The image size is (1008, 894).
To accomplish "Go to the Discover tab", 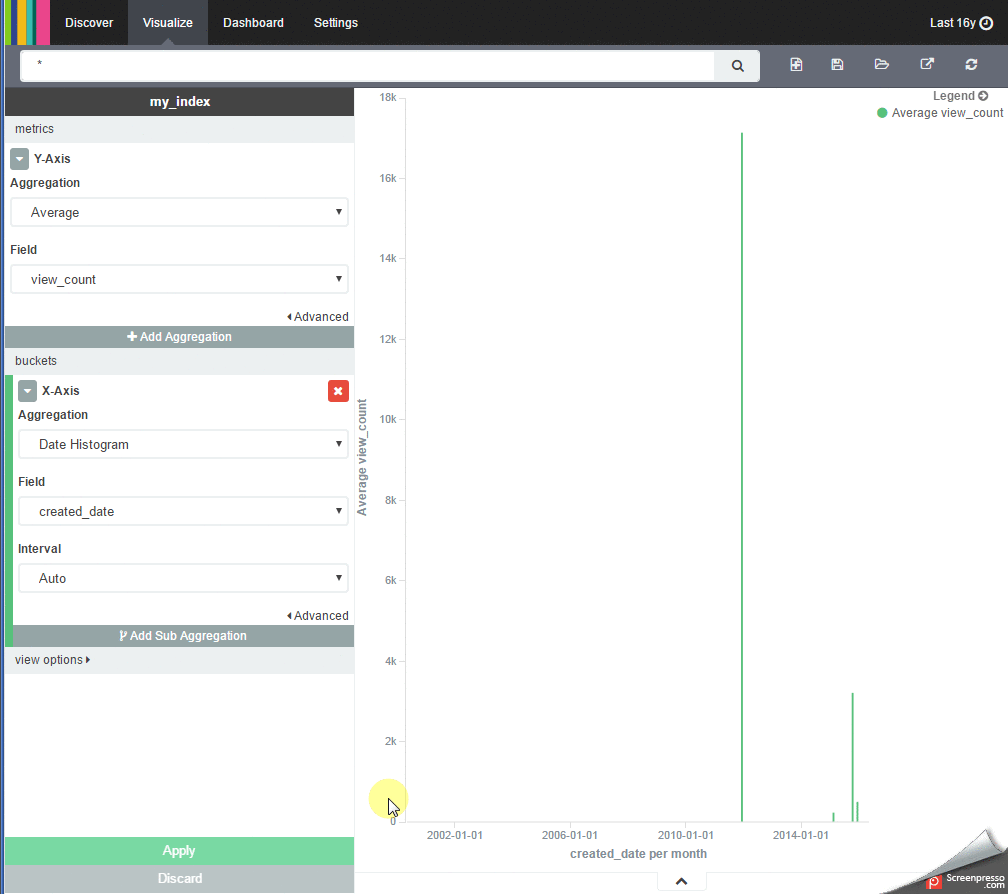I will point(89,22).
